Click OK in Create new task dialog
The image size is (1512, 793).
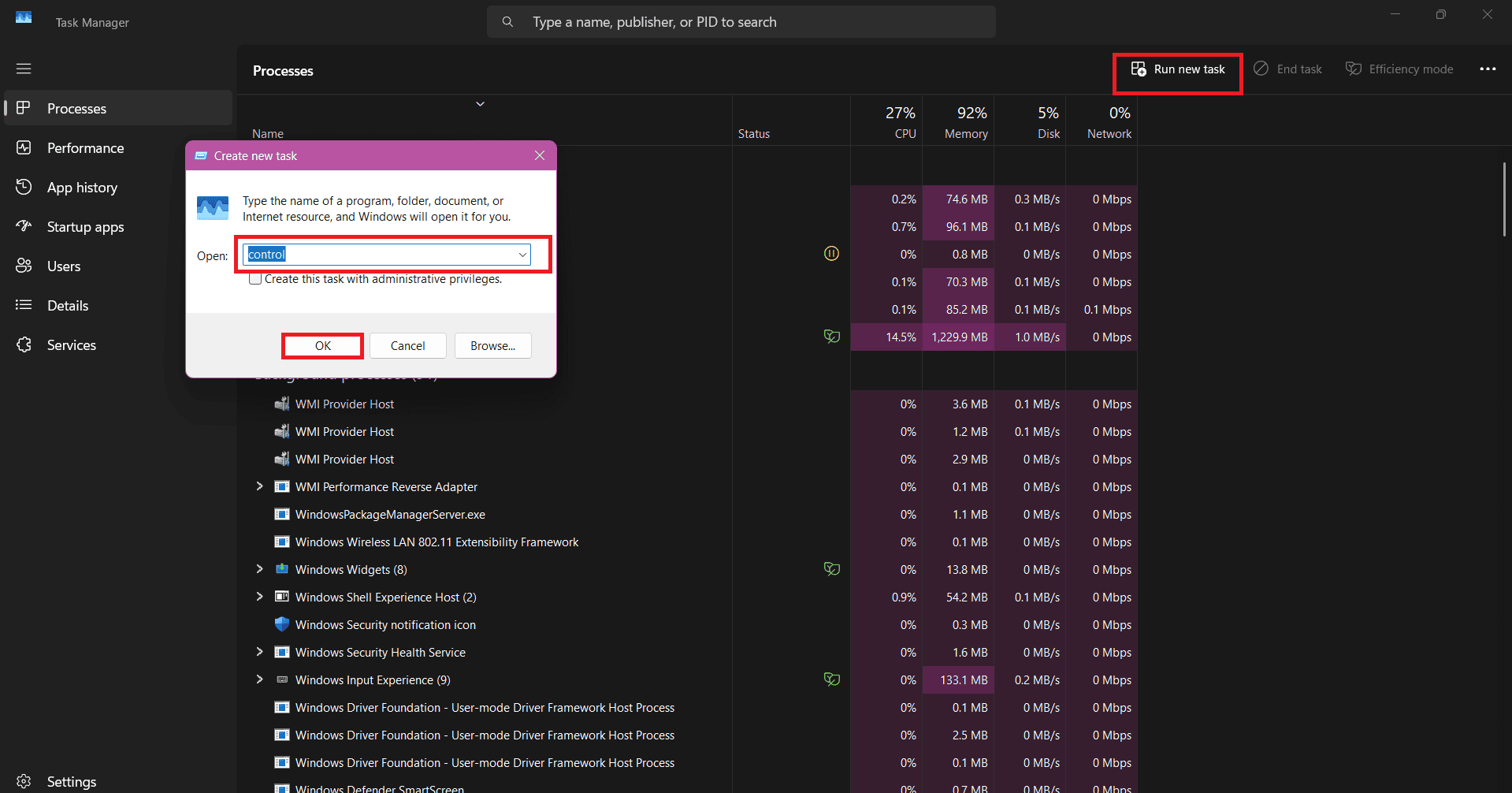click(x=323, y=345)
